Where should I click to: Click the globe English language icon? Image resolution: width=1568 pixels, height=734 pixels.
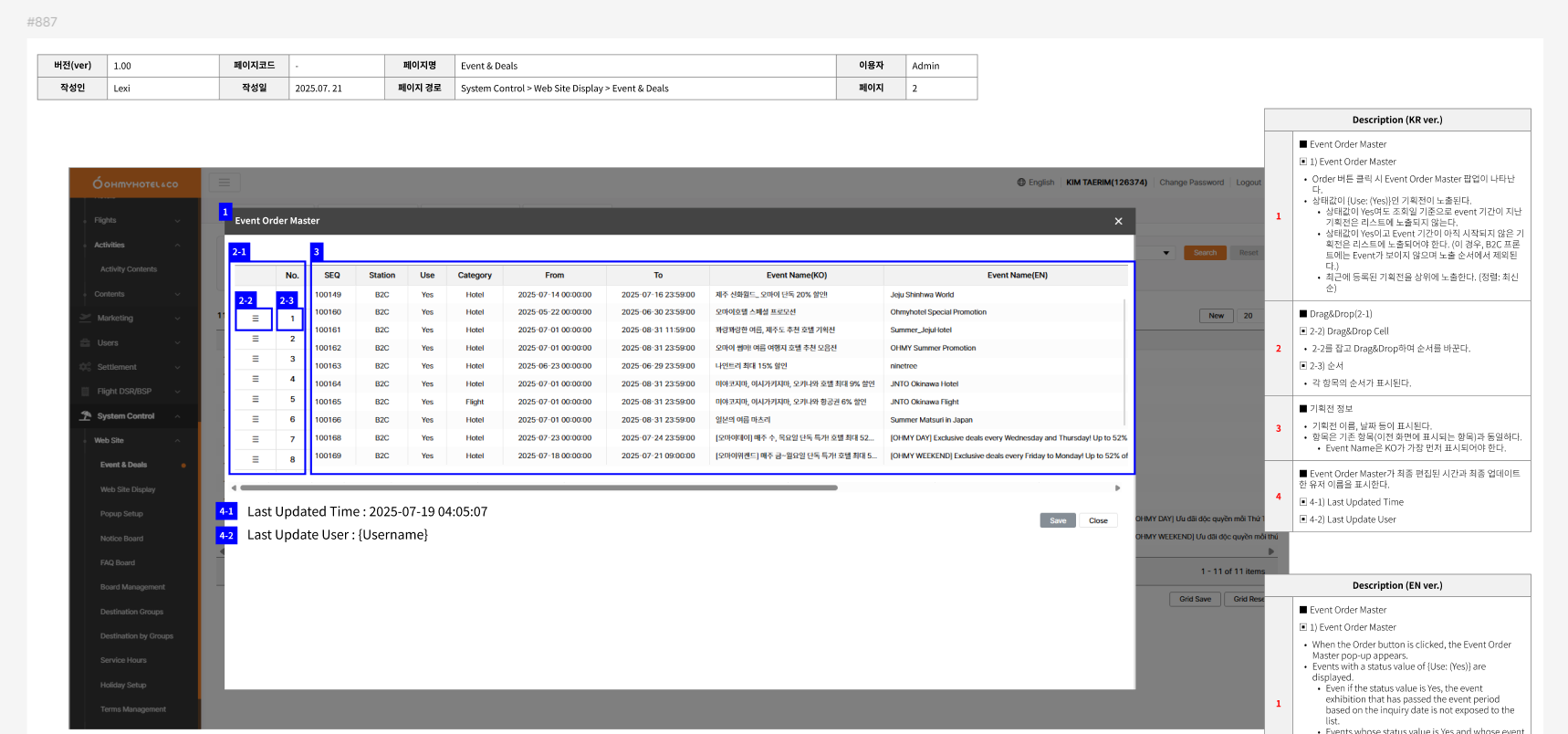tap(1021, 183)
